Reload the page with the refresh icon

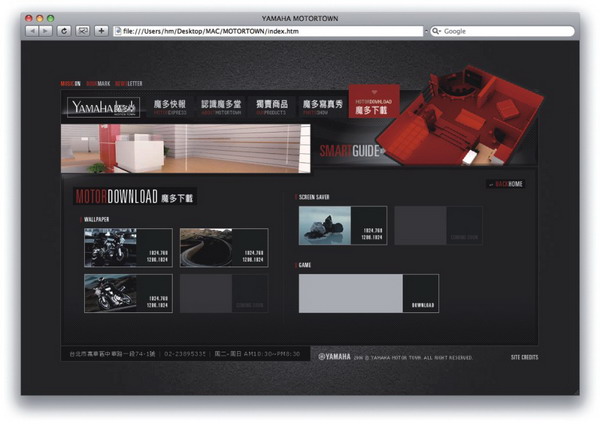[64, 31]
